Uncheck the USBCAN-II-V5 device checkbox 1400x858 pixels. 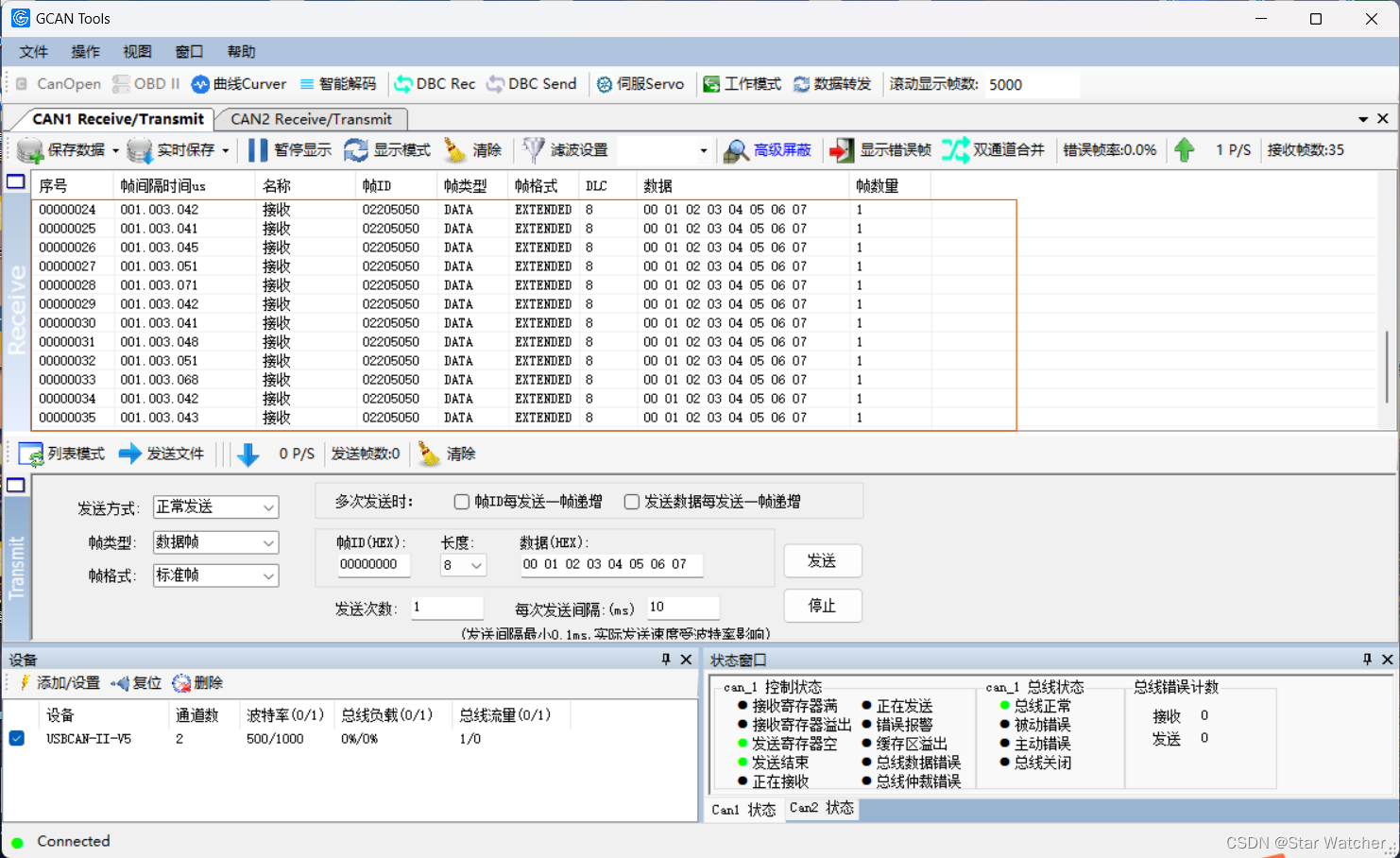[17, 738]
